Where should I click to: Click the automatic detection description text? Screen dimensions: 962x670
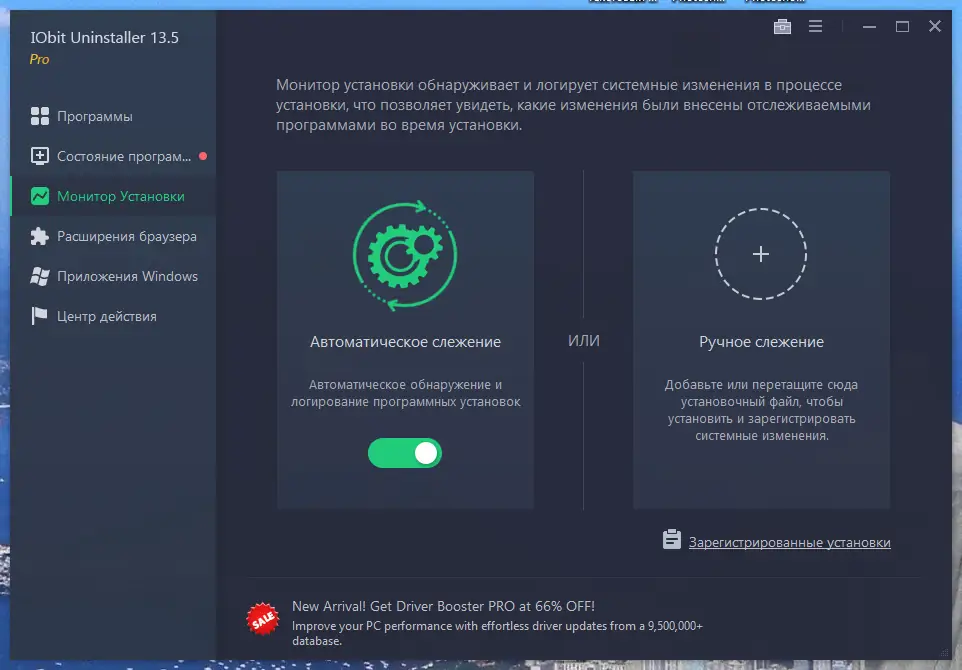406,393
